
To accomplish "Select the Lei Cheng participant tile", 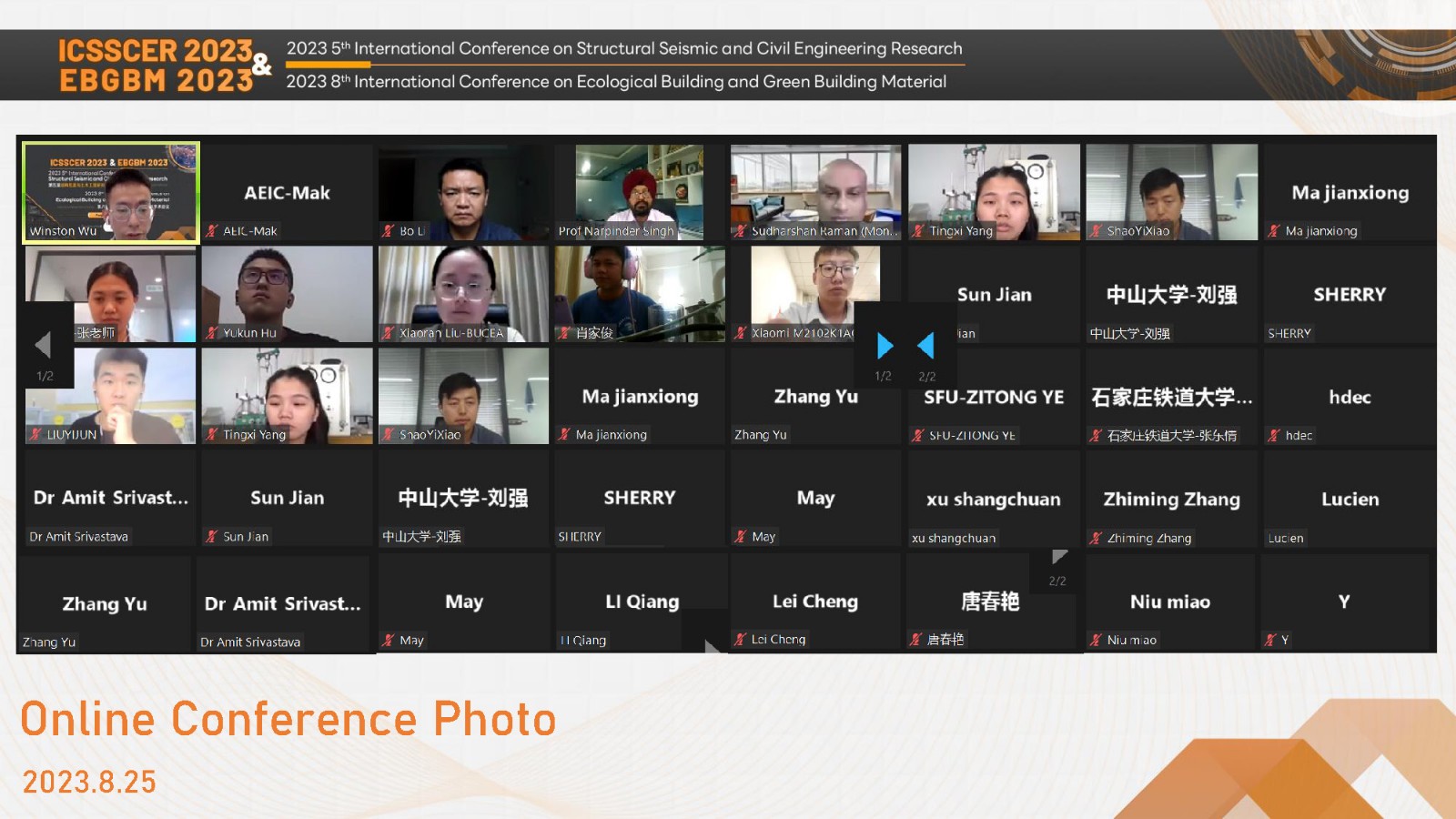I will [815, 602].
